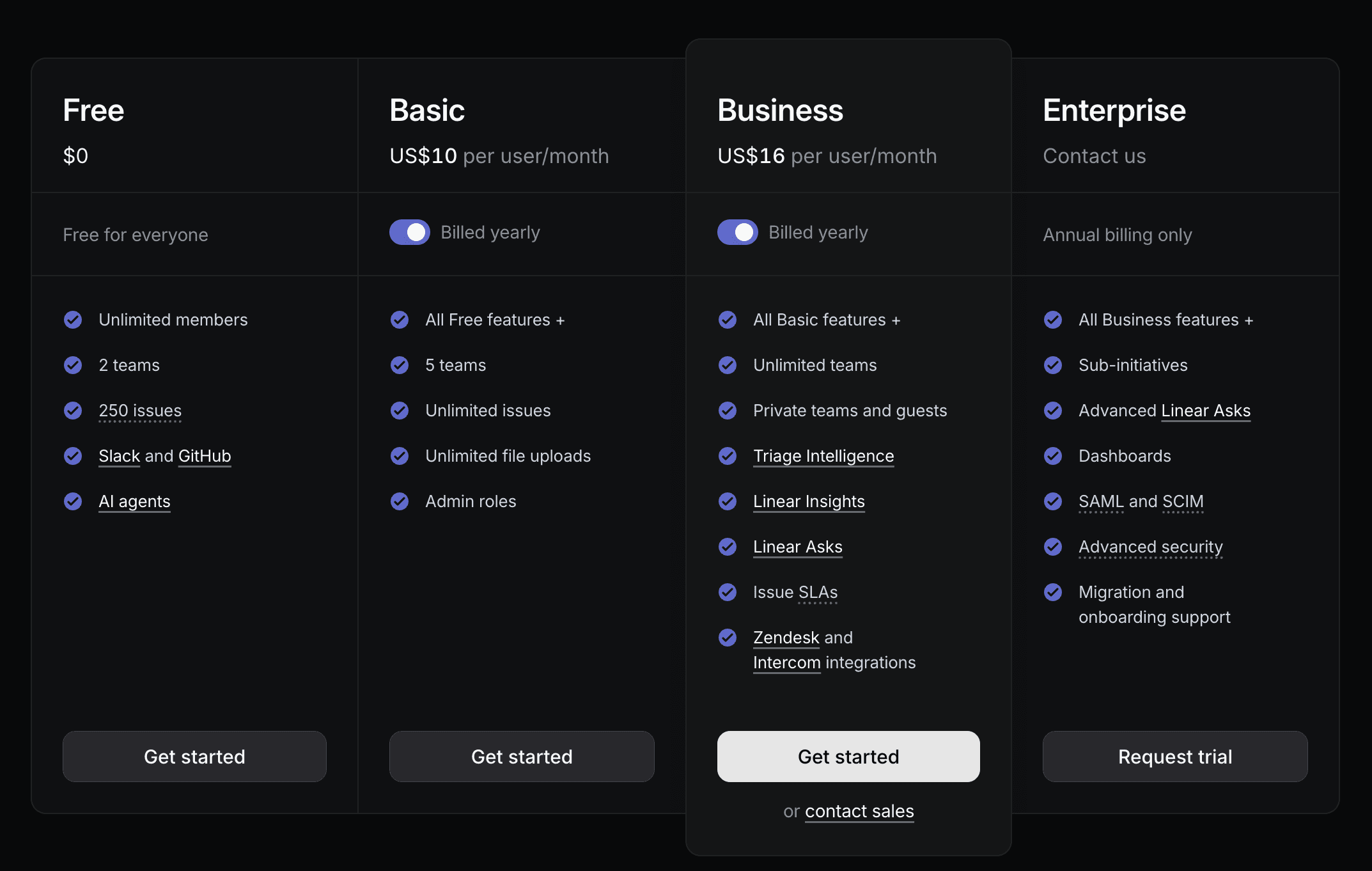
Task: Open the Linear Insights feature link
Action: tap(808, 501)
